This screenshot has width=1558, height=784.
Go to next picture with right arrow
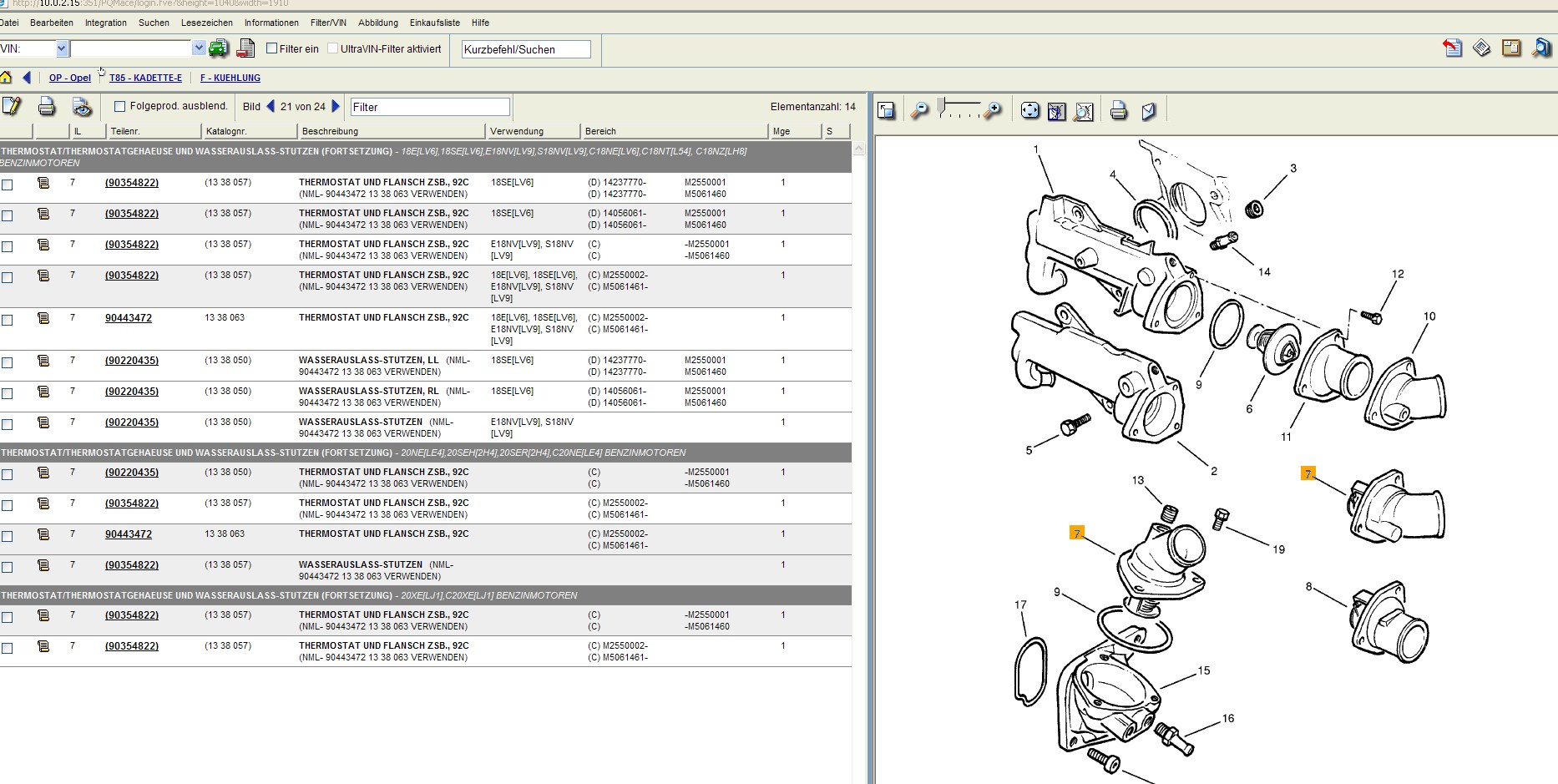(336, 106)
